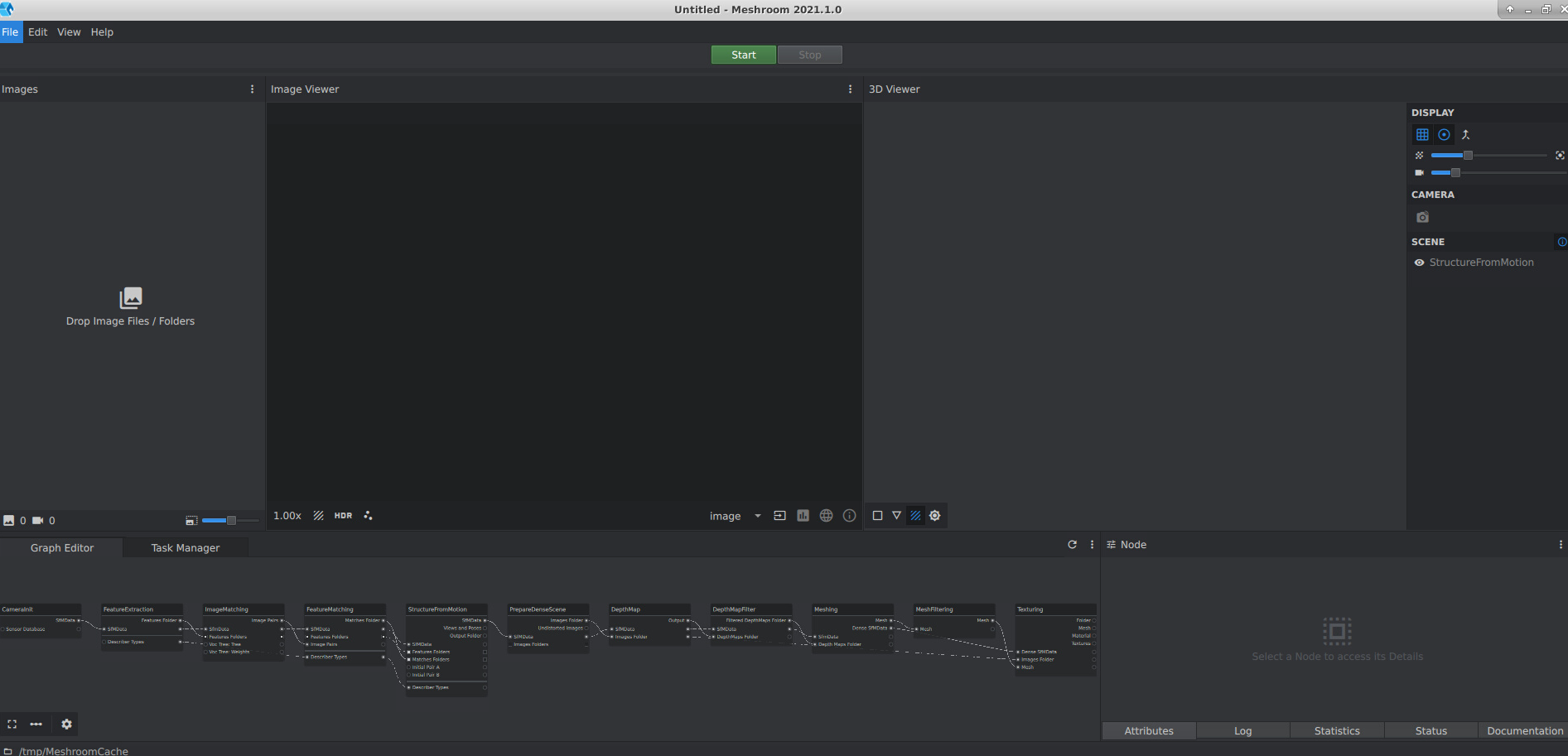
Task: Toggle HDR display in the Image Viewer
Action: coord(343,516)
